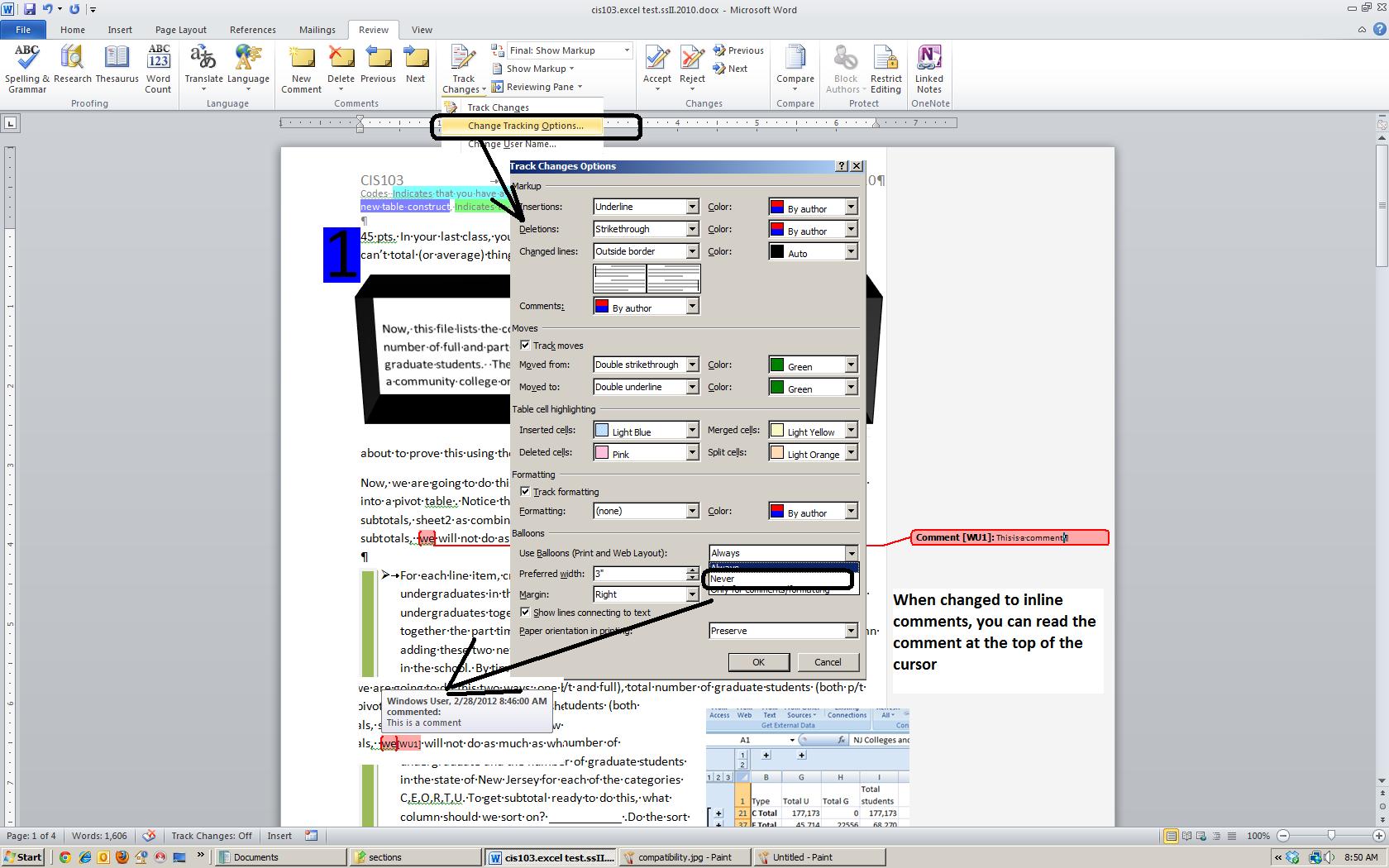Open Show Markup menu
Image resolution: width=1389 pixels, height=868 pixels.
coord(534,69)
